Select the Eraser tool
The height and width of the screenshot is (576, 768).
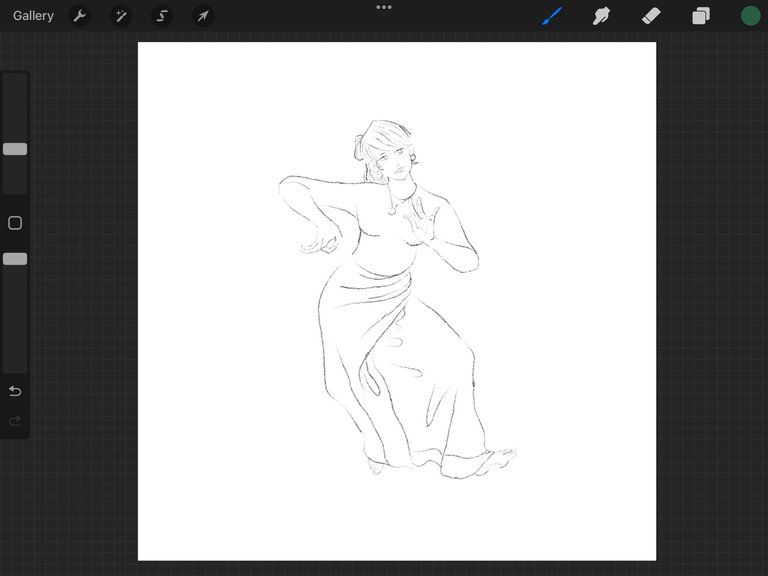[651, 16]
